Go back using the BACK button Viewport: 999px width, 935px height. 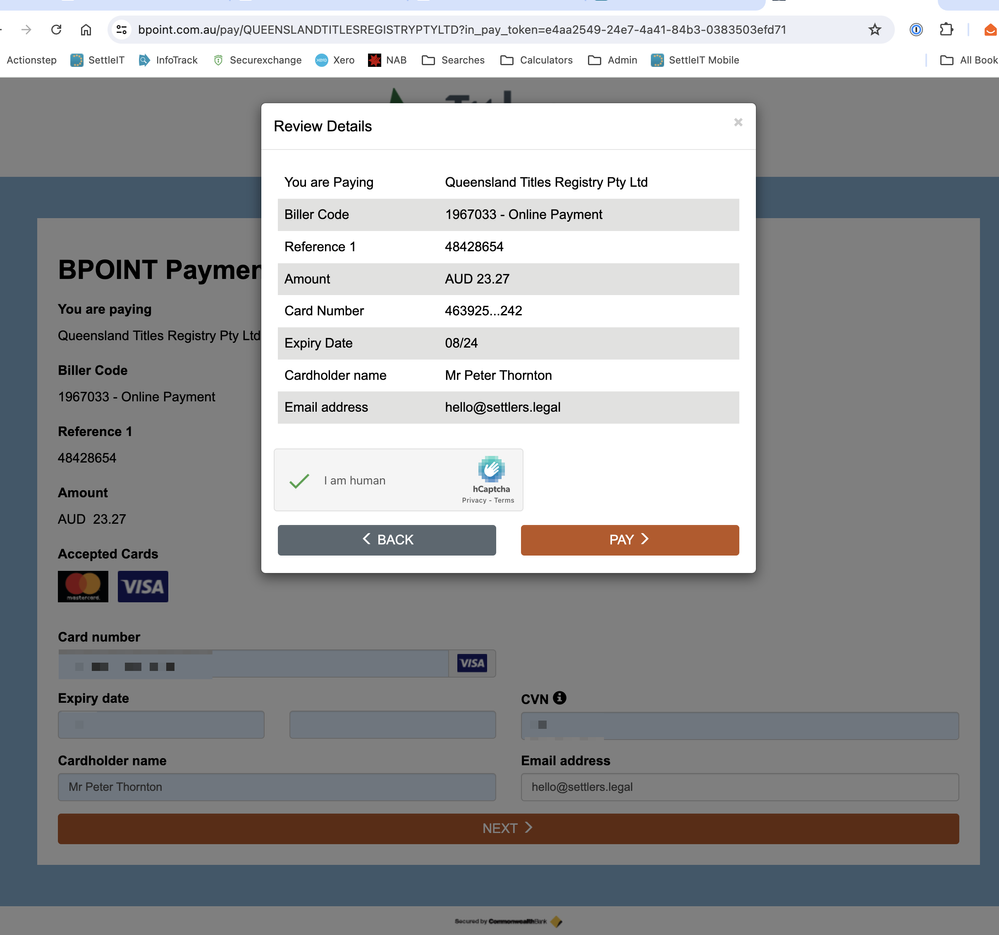[x=387, y=540]
